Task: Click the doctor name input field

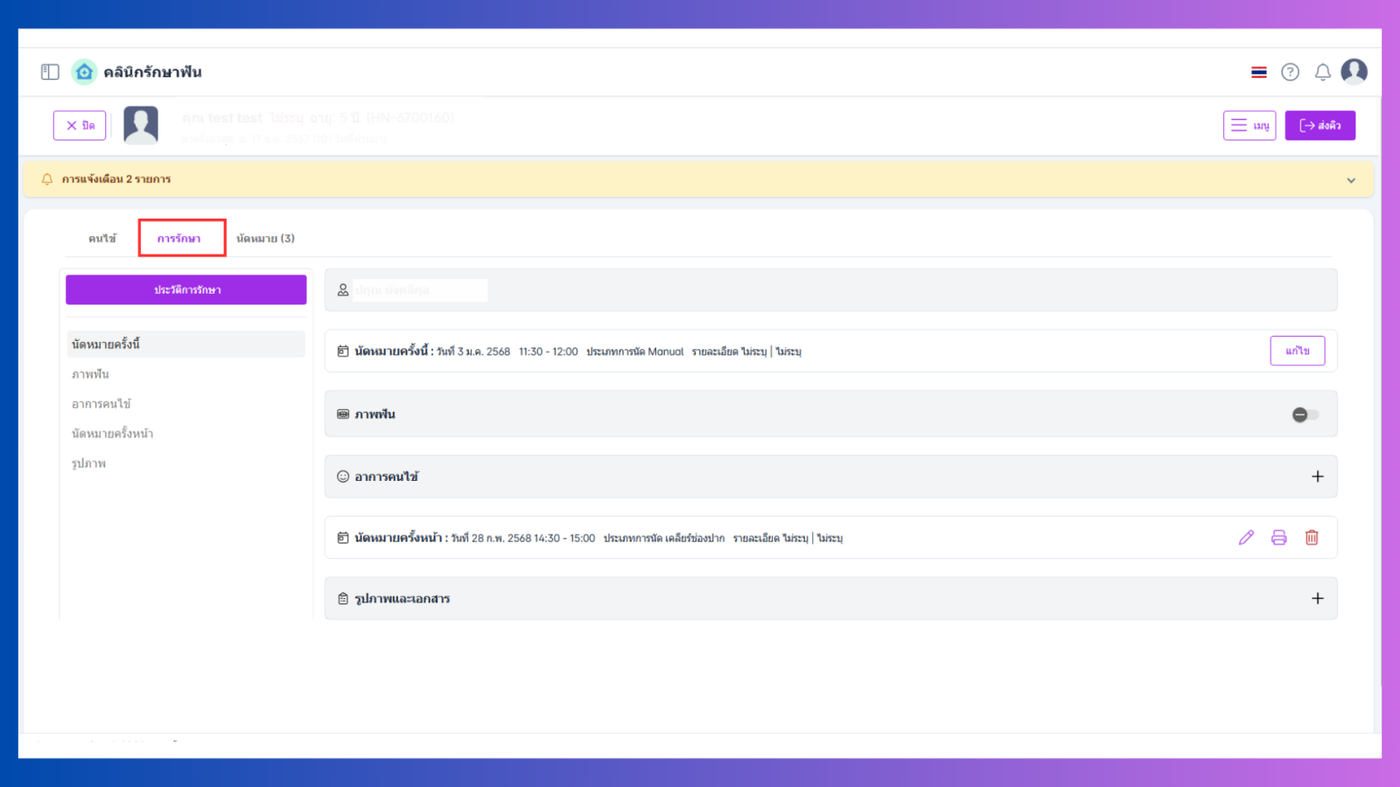Action: [x=420, y=290]
